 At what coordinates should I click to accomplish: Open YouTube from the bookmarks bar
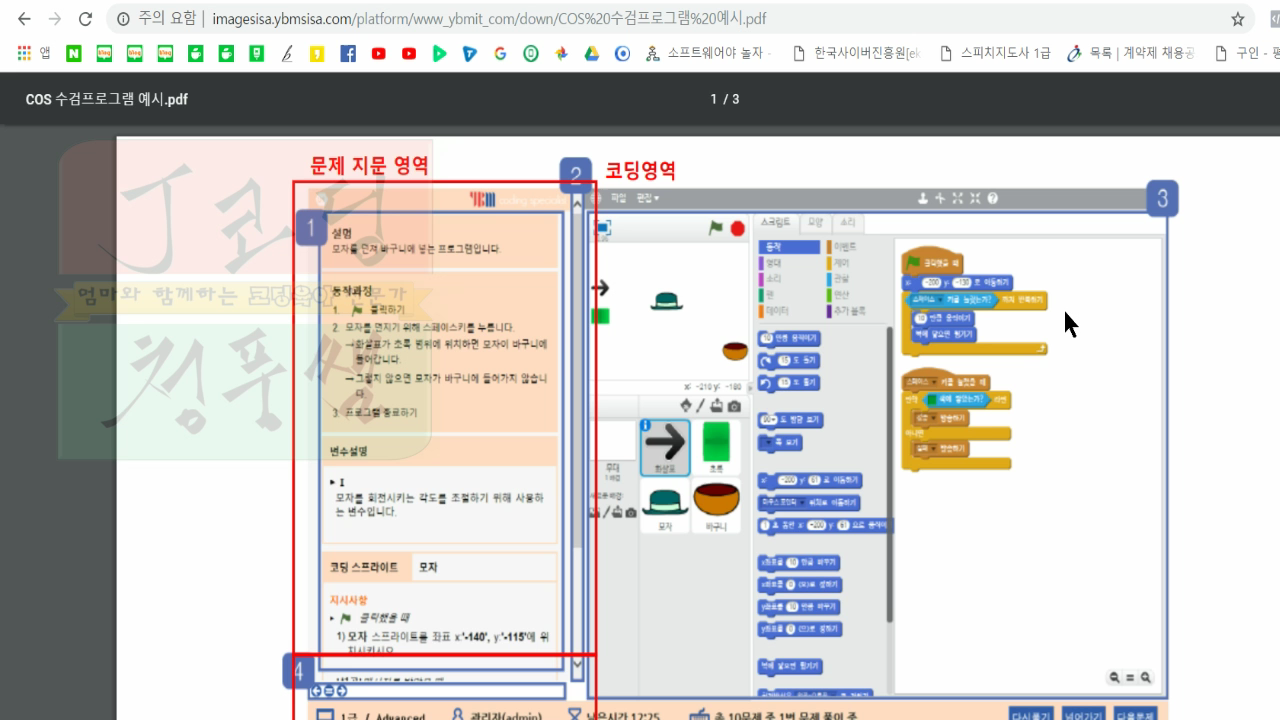378,52
